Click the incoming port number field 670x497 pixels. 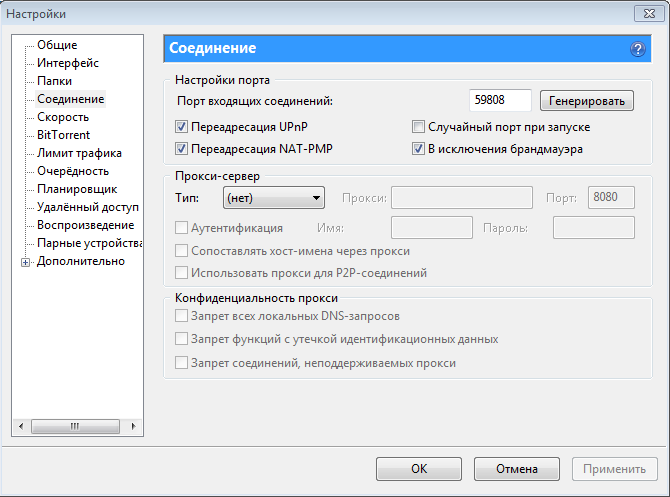coord(501,101)
